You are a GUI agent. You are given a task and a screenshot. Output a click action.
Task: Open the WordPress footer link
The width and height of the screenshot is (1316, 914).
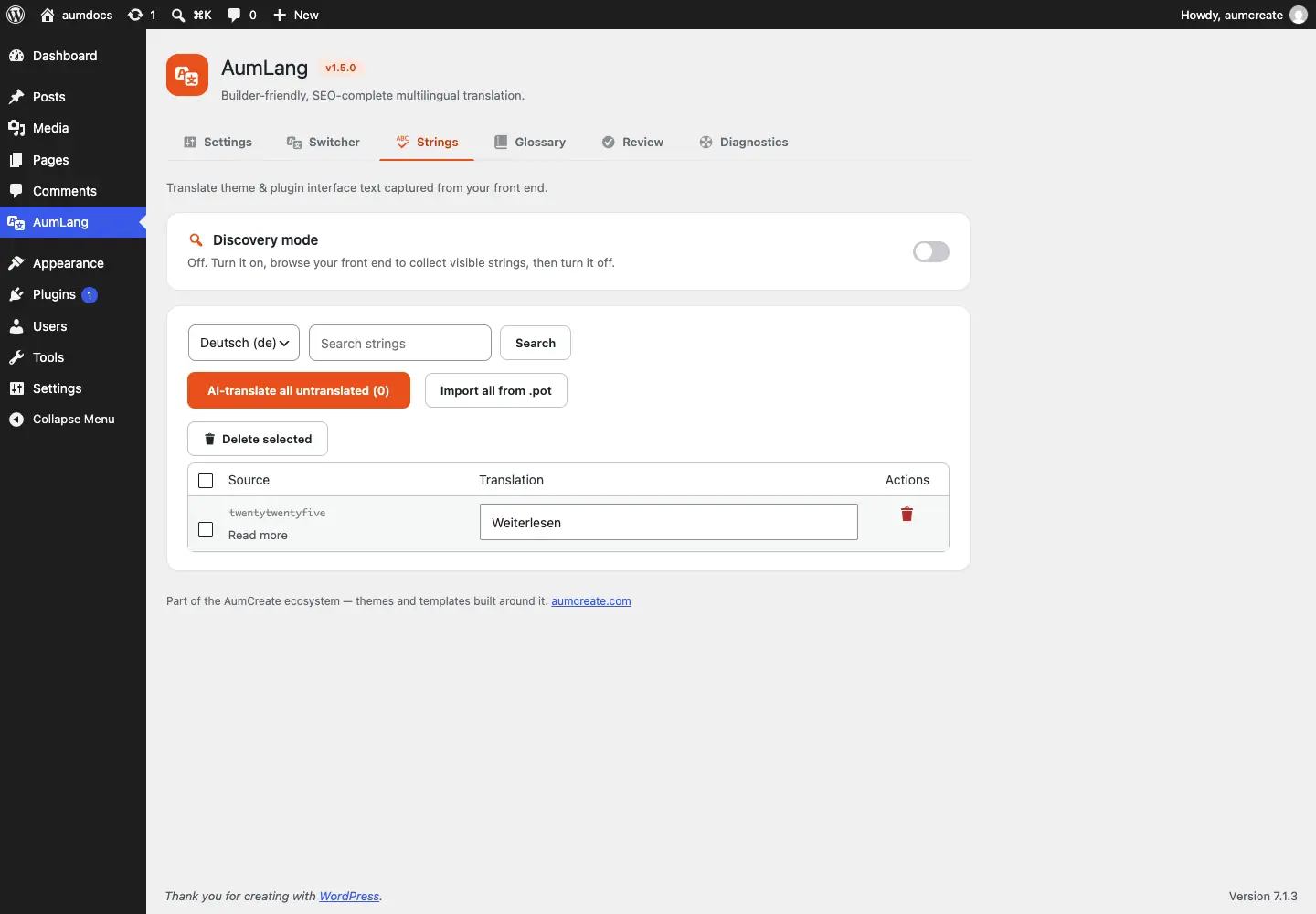349,897
